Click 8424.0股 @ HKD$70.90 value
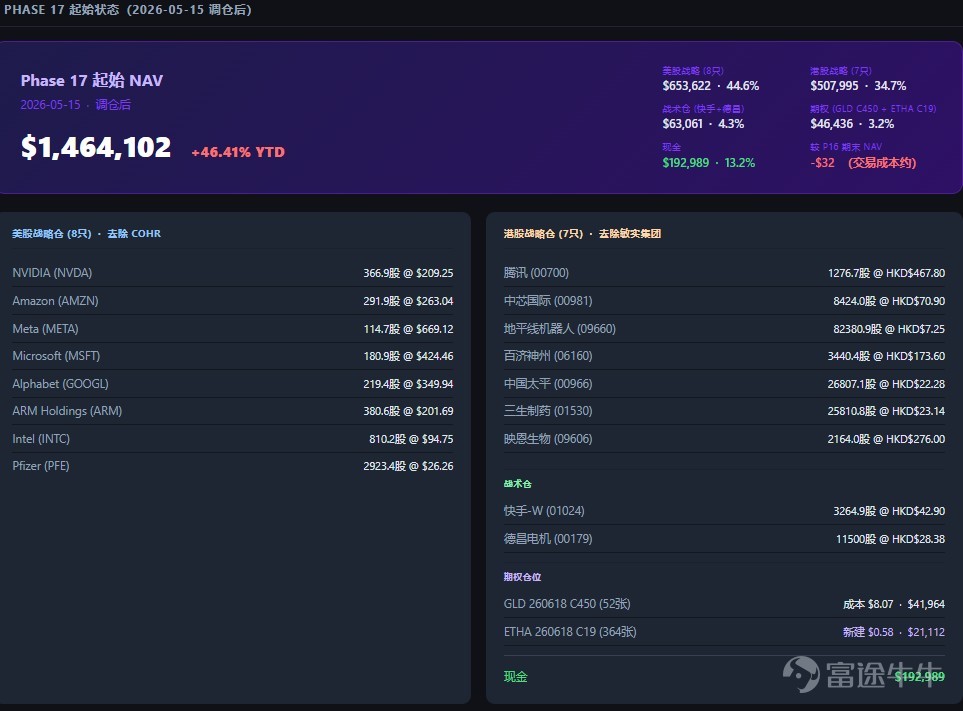 tap(889, 301)
